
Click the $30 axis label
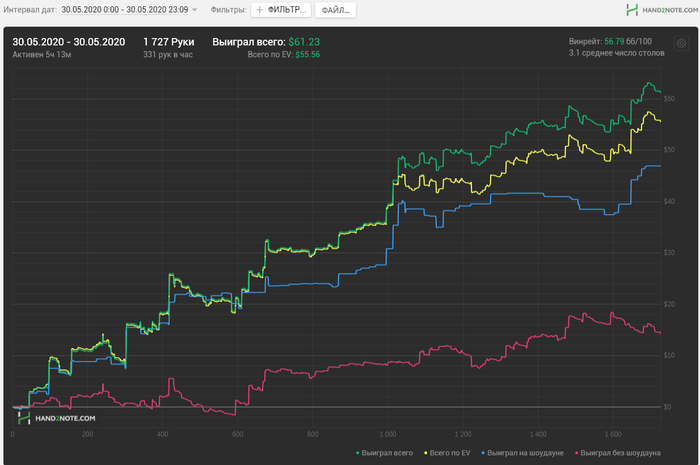click(669, 253)
